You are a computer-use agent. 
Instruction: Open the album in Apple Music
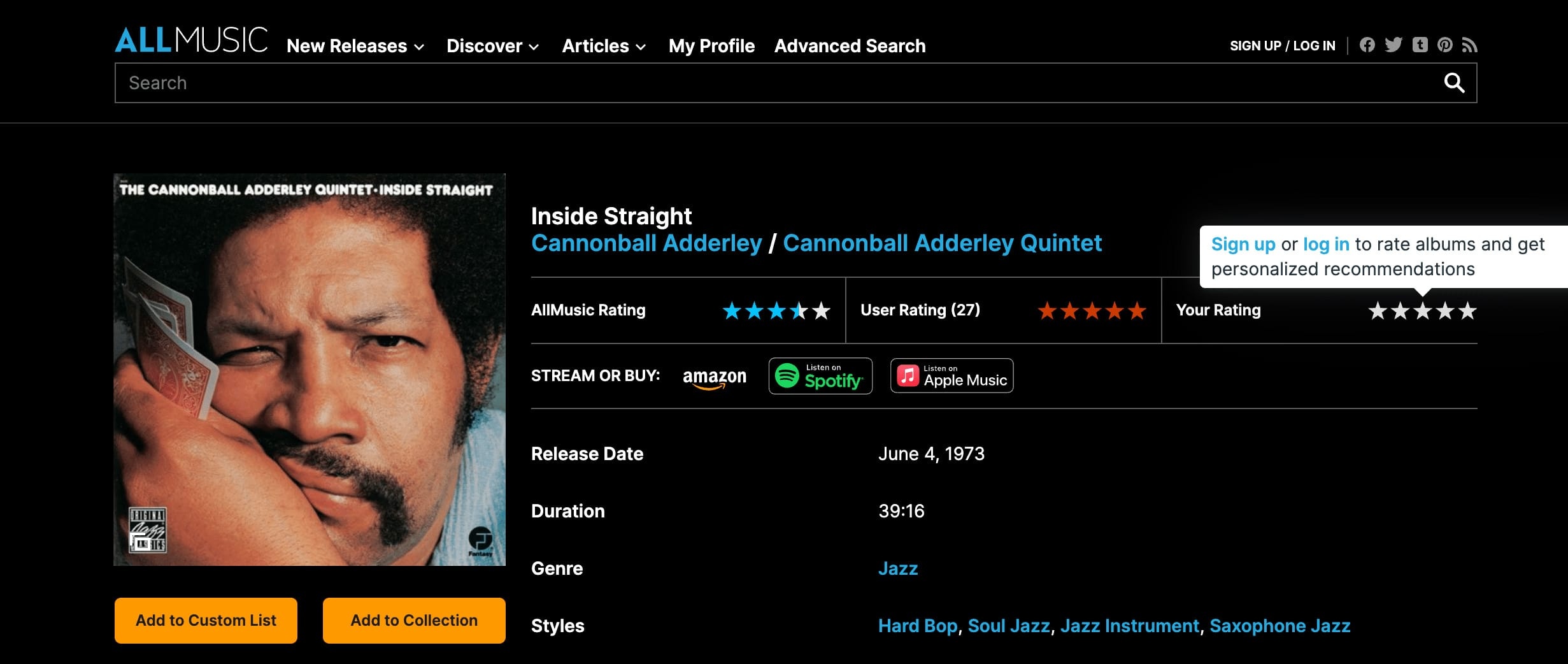click(x=951, y=375)
